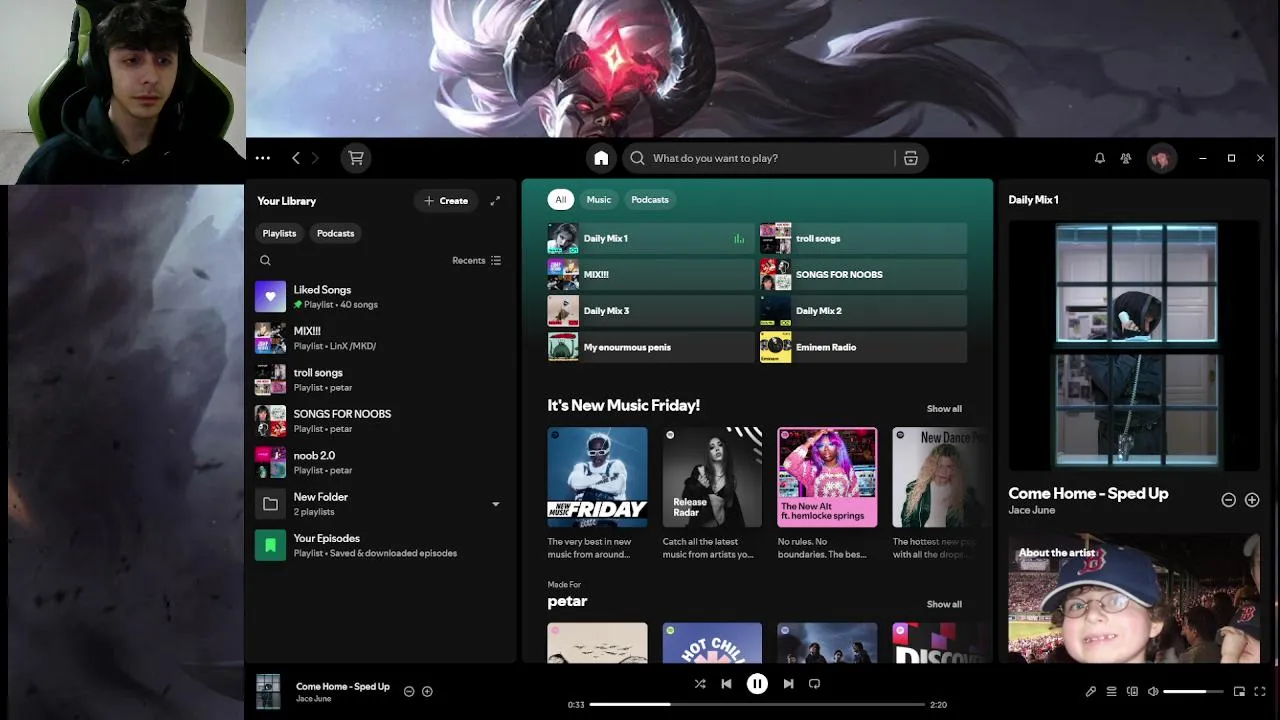Adjust the volume slider
The height and width of the screenshot is (720, 1280).
click(1193, 691)
